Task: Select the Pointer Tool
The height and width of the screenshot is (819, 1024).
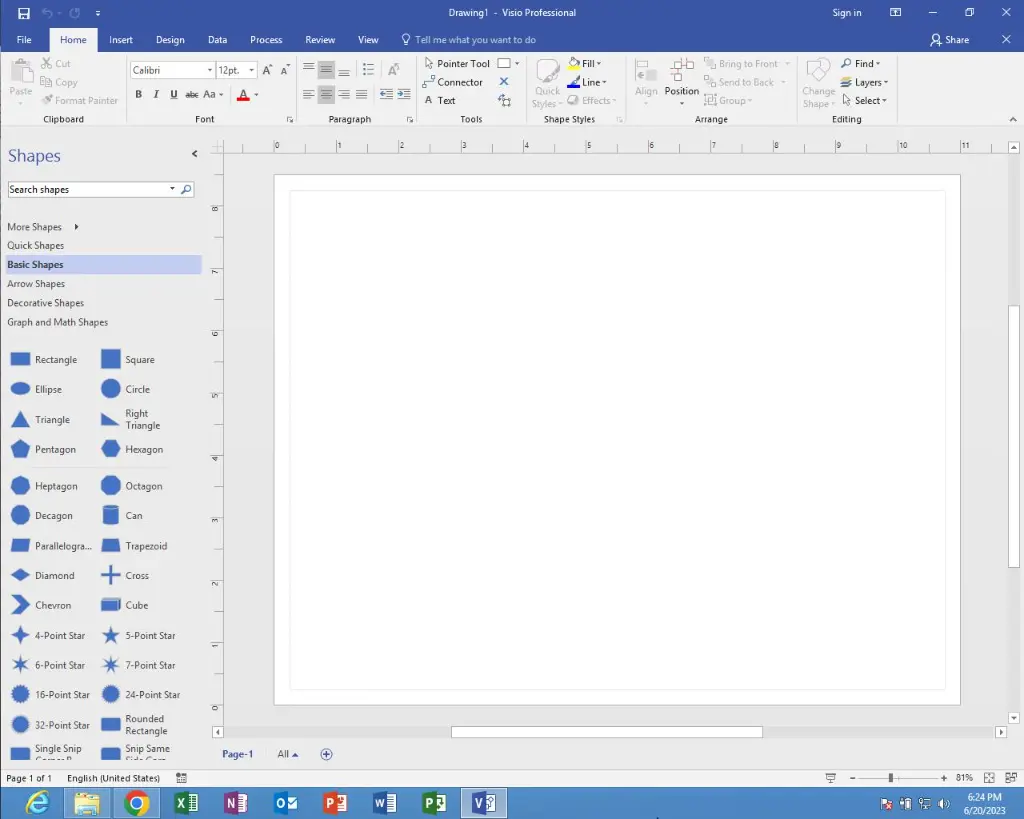Action: coord(456,63)
